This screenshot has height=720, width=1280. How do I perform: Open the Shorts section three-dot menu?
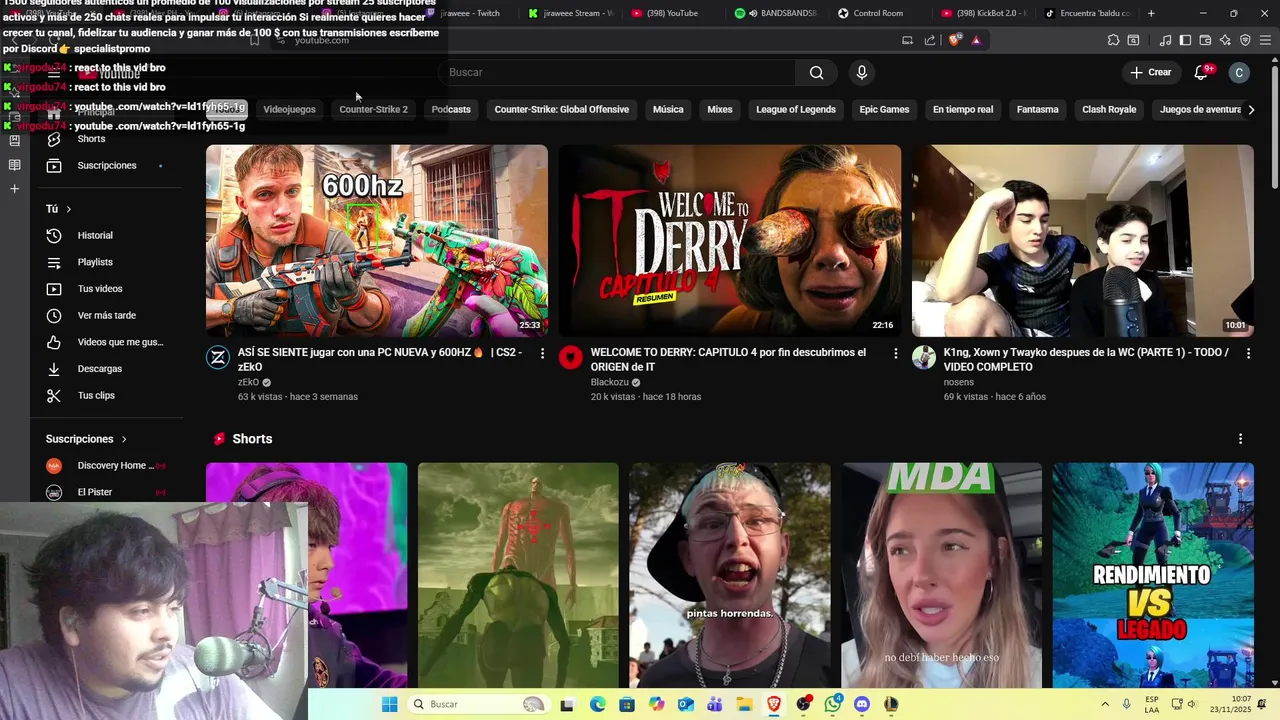coord(1240,439)
